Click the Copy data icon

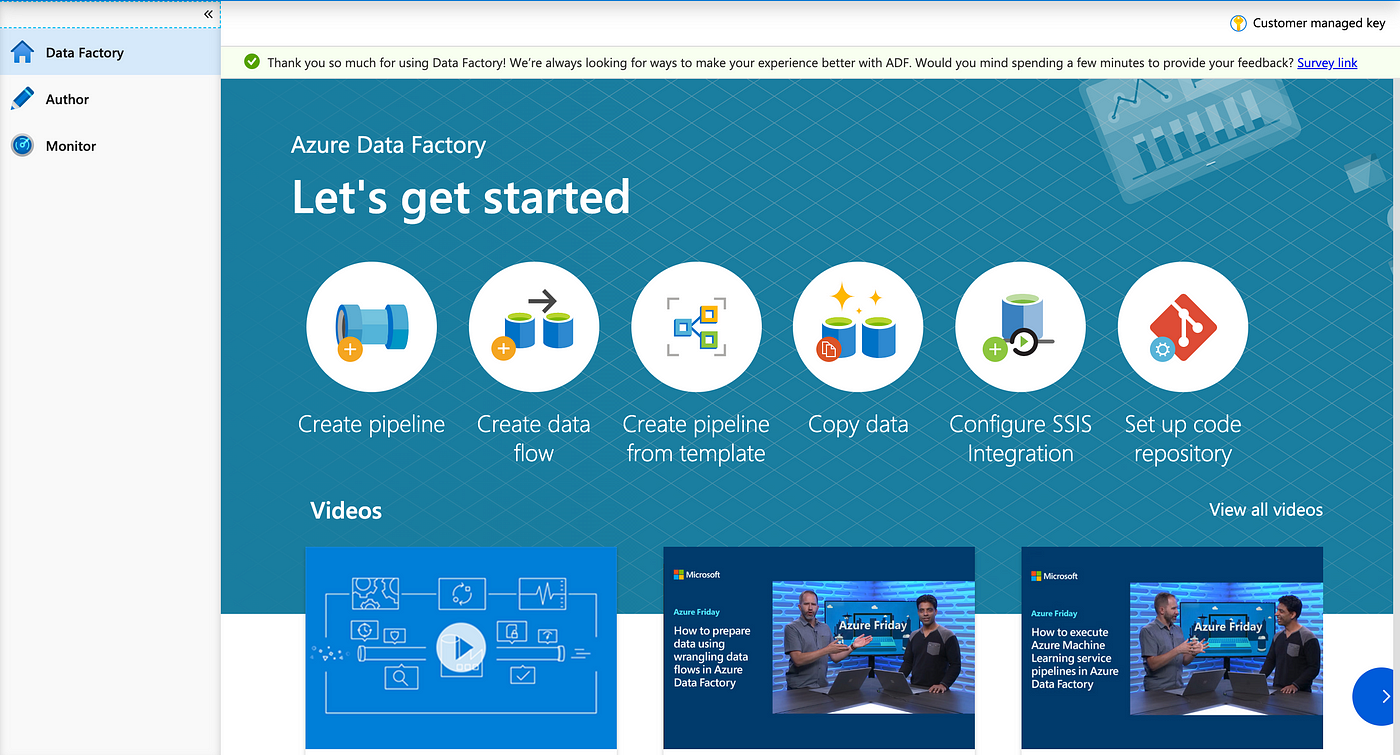pos(858,327)
